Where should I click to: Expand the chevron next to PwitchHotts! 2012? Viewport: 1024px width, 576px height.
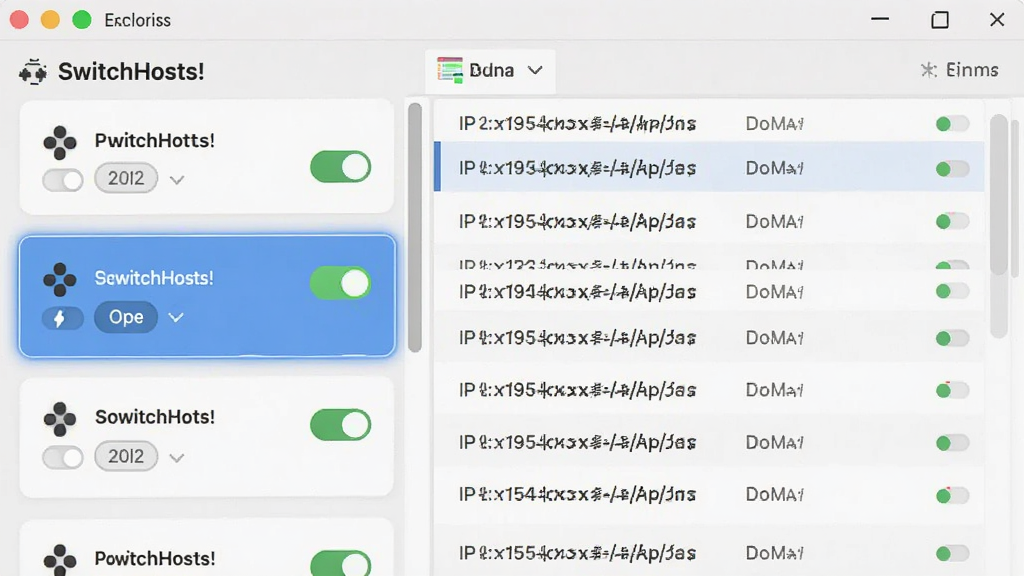pyautogui.click(x=176, y=180)
